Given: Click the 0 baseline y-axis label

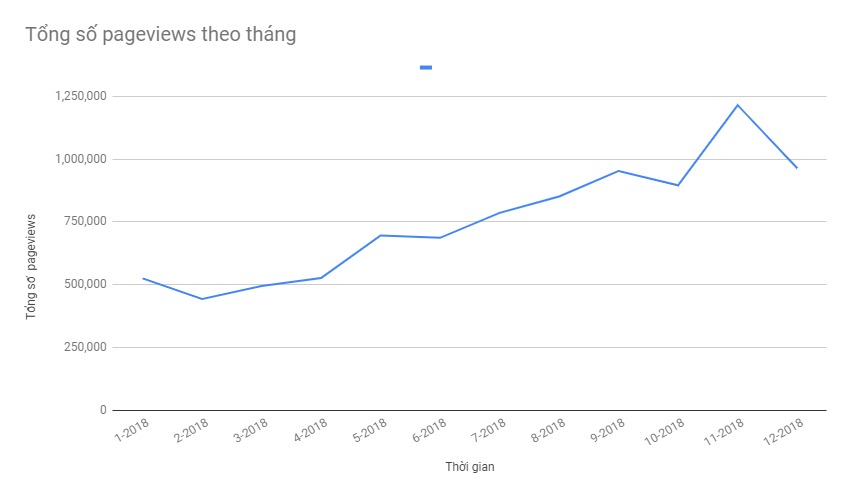Looking at the screenshot, I should [103, 410].
